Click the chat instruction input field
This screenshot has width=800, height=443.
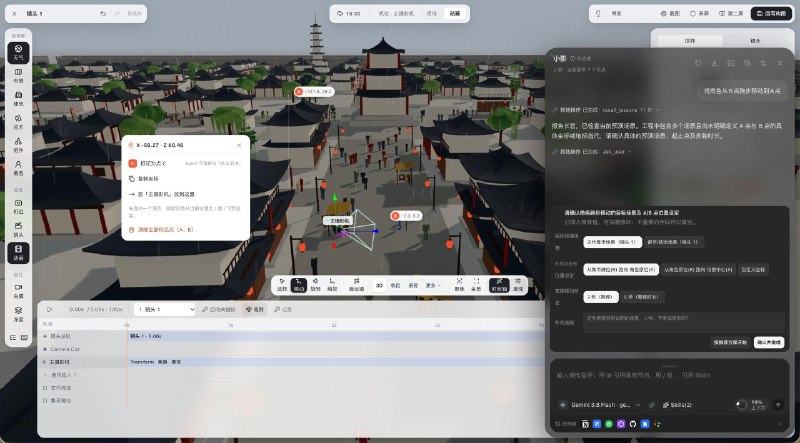point(669,375)
